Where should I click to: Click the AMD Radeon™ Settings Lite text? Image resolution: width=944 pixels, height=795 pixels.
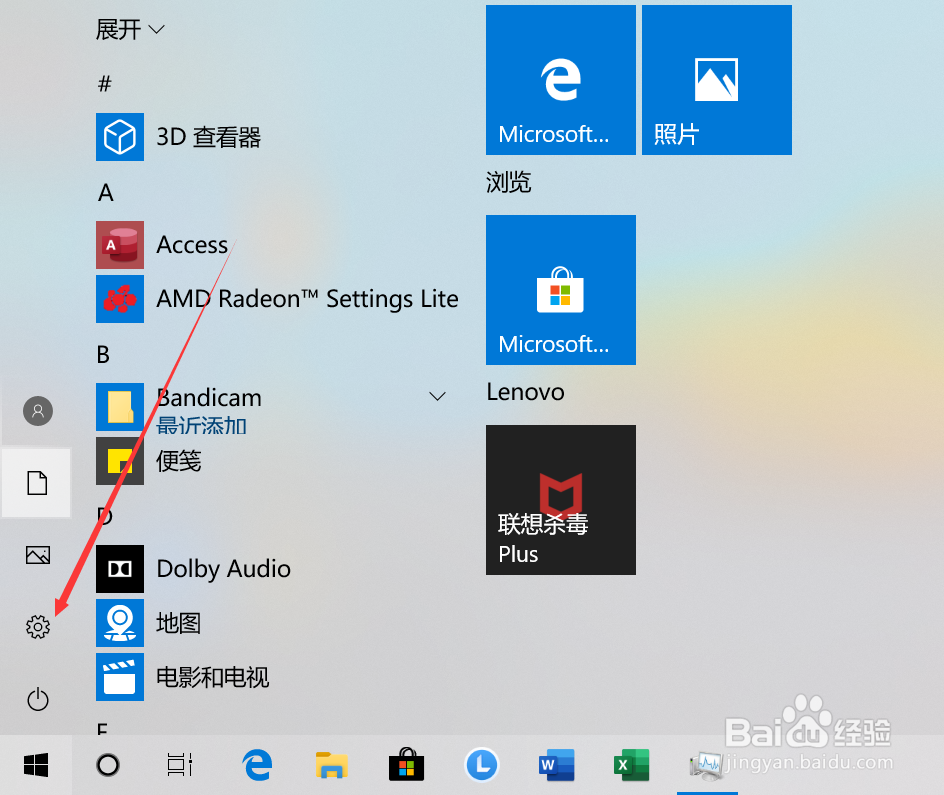click(x=307, y=299)
